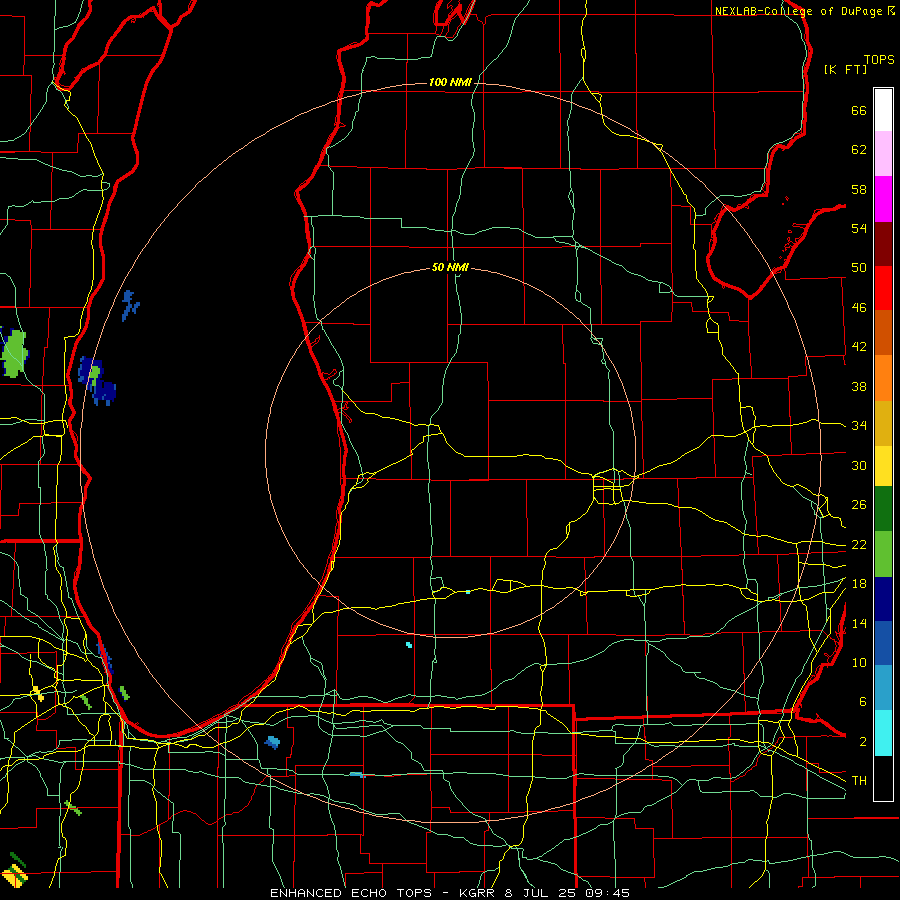
Task: Click the yellow echo in bottom-left corner
Action: (x=14, y=877)
